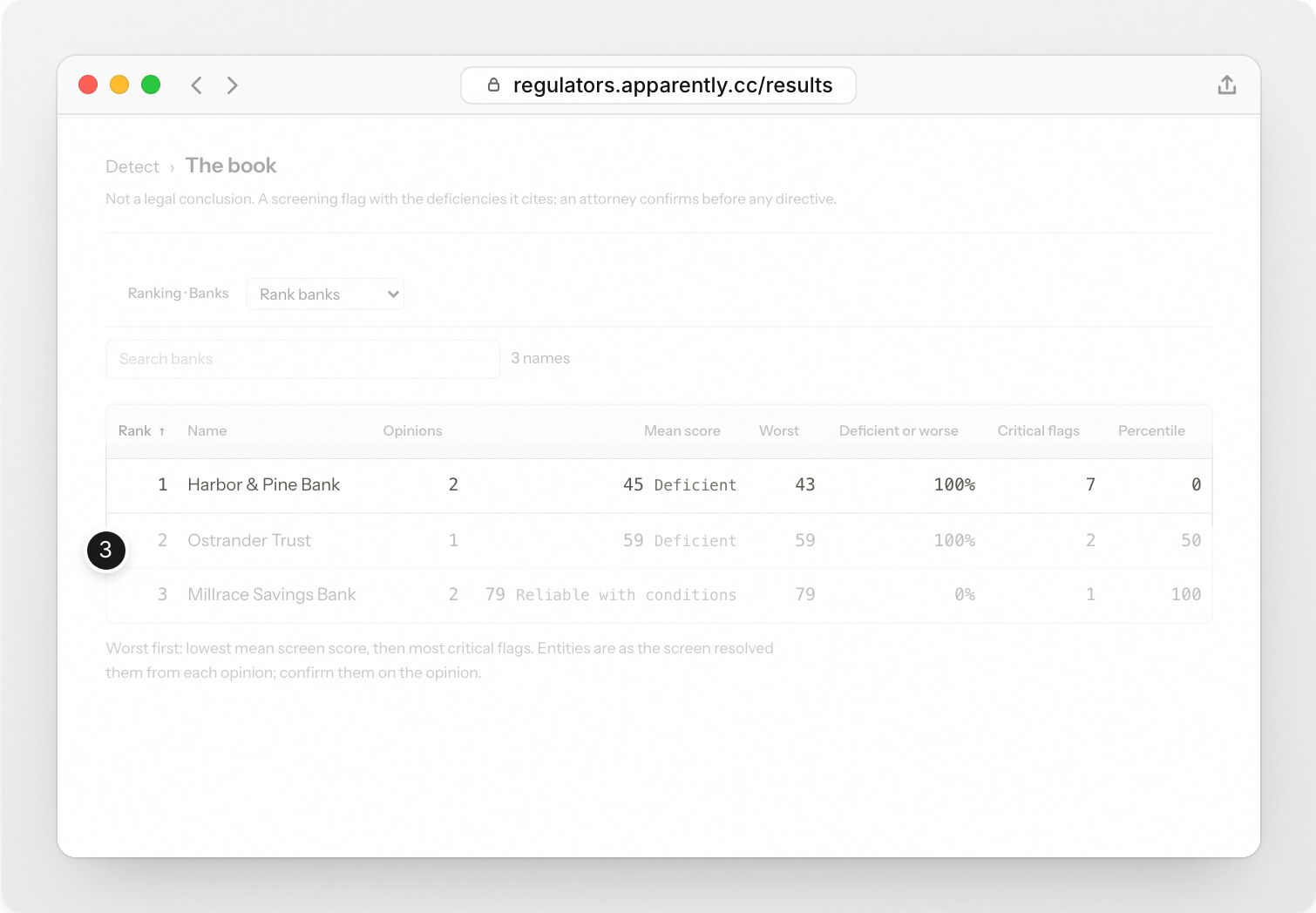This screenshot has height=913, width=1316.
Task: Open the share icon in toolbar
Action: [x=1226, y=85]
